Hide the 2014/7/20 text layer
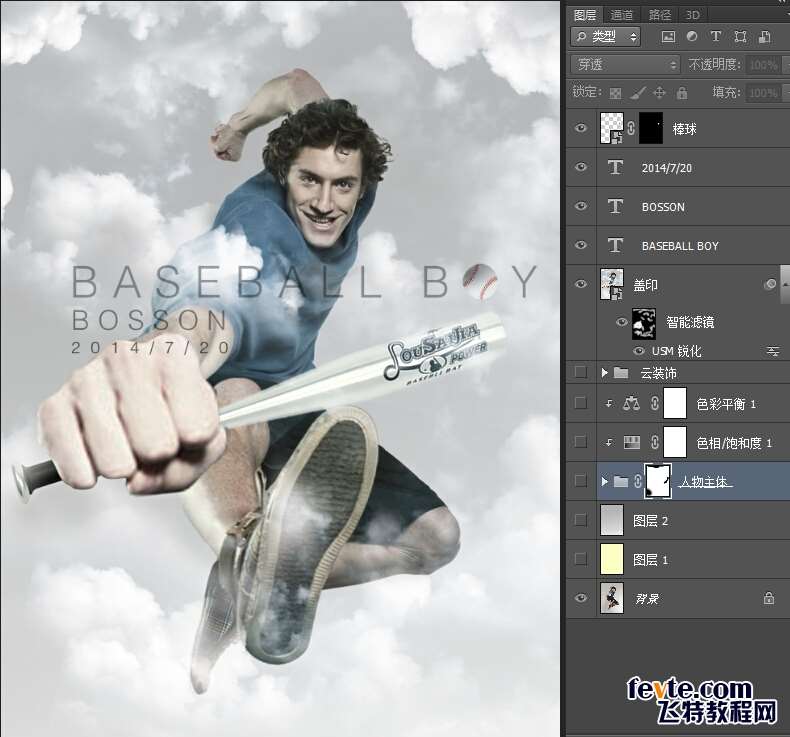This screenshot has width=790, height=737. (580, 167)
